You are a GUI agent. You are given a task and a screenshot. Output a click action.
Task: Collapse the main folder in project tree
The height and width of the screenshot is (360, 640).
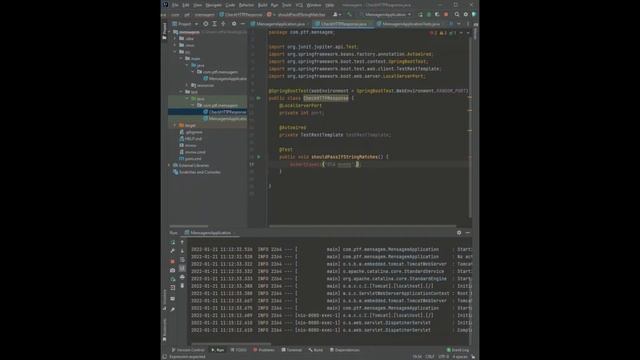(182, 58)
